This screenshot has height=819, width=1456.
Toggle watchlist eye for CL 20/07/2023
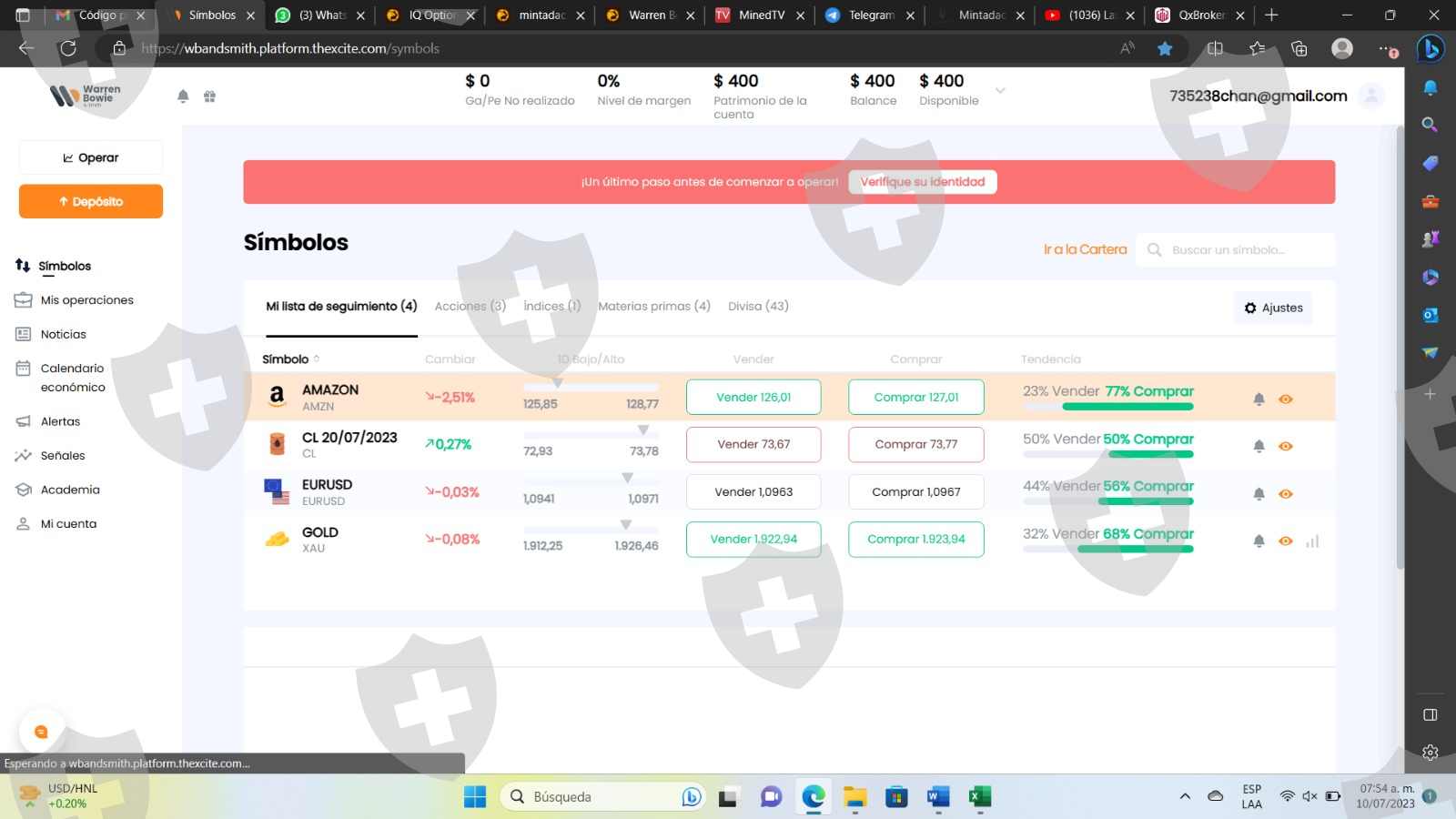point(1285,446)
